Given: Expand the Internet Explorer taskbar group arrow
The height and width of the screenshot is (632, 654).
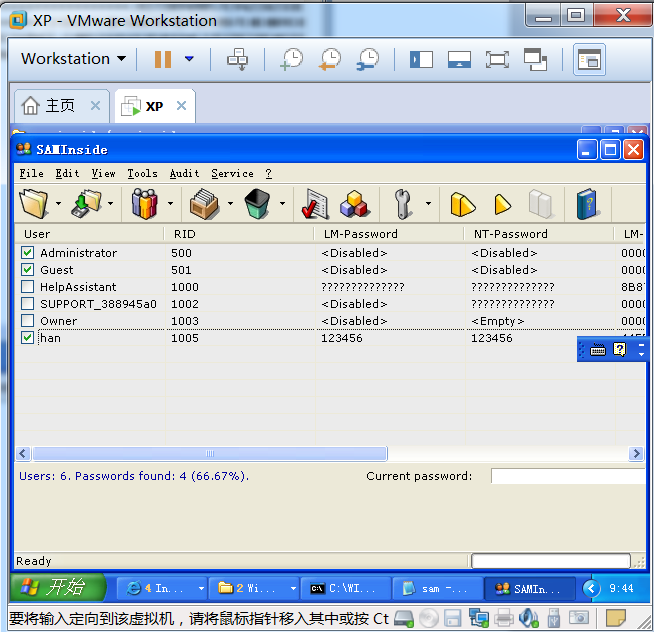Looking at the screenshot, I should click(201, 589).
